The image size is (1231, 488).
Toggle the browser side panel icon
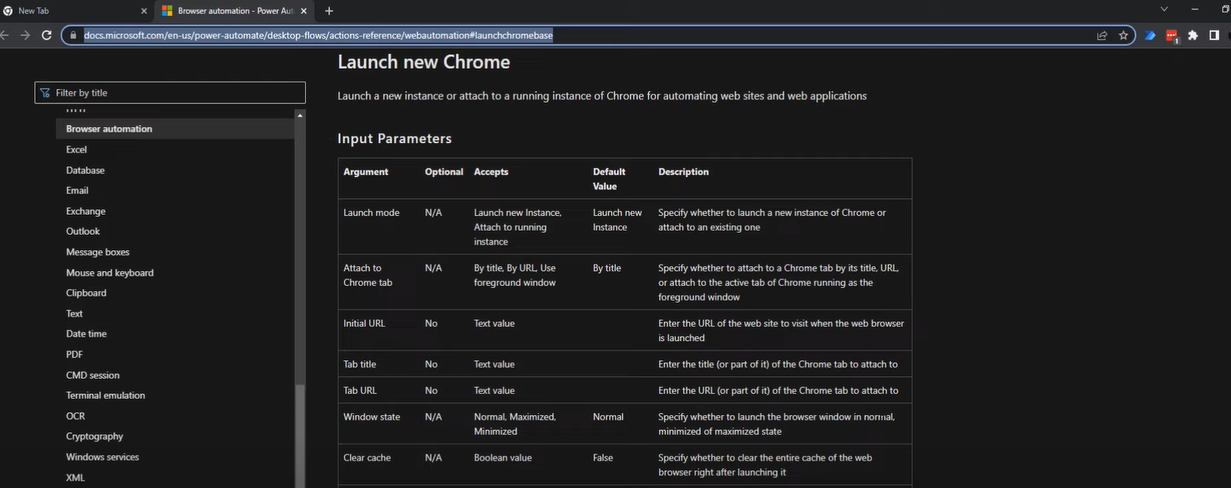click(x=1214, y=35)
